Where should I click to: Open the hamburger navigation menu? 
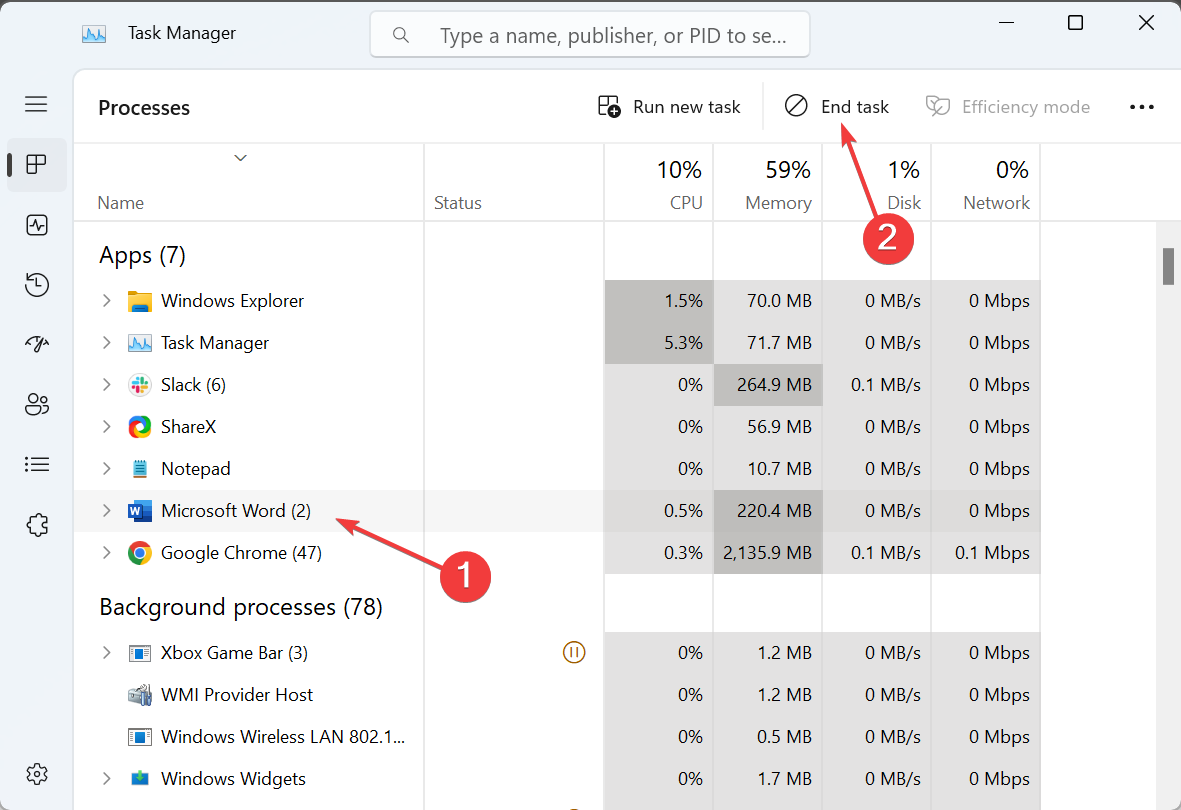37,104
